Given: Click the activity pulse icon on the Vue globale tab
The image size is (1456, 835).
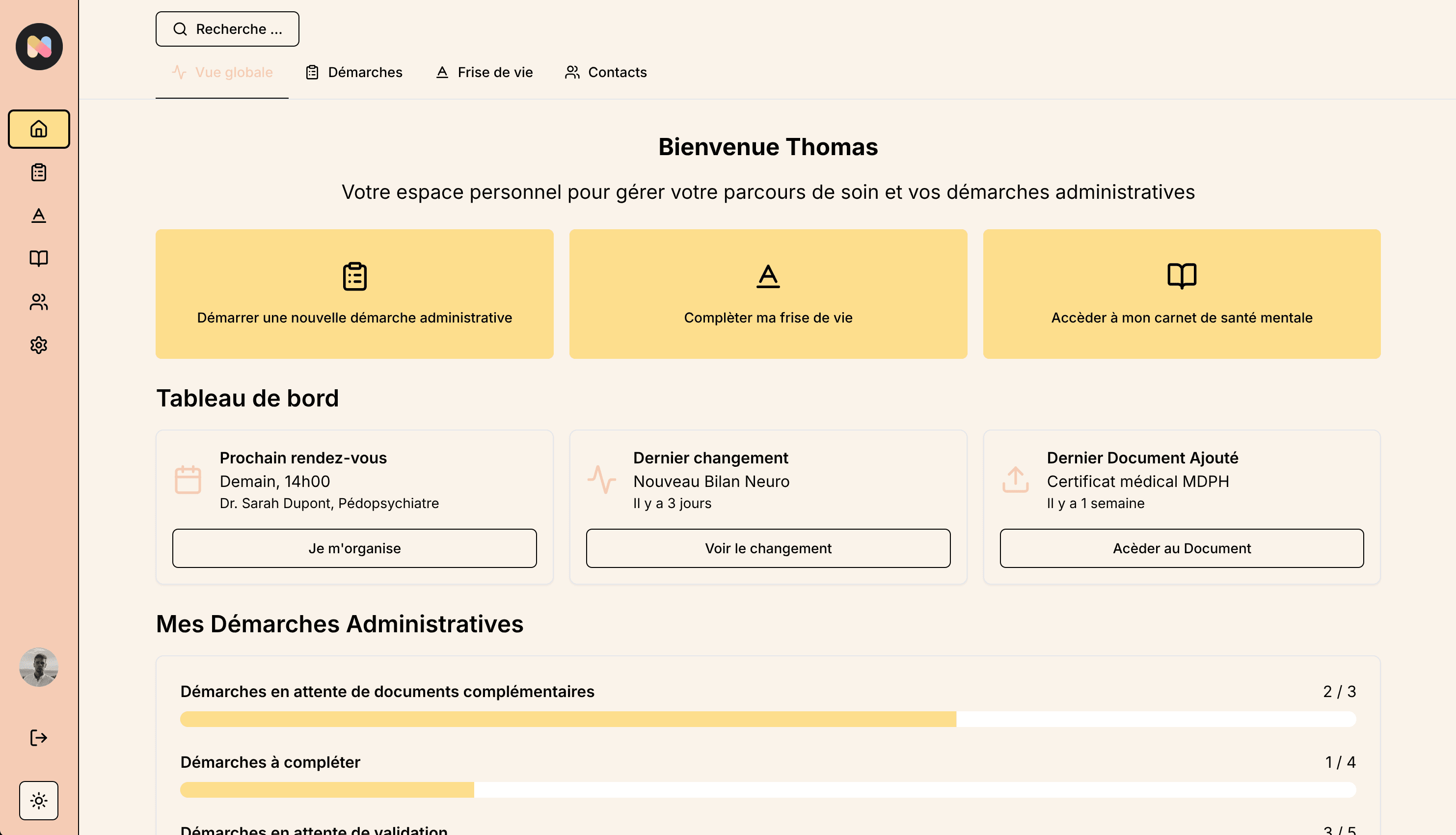Looking at the screenshot, I should pyautogui.click(x=179, y=72).
